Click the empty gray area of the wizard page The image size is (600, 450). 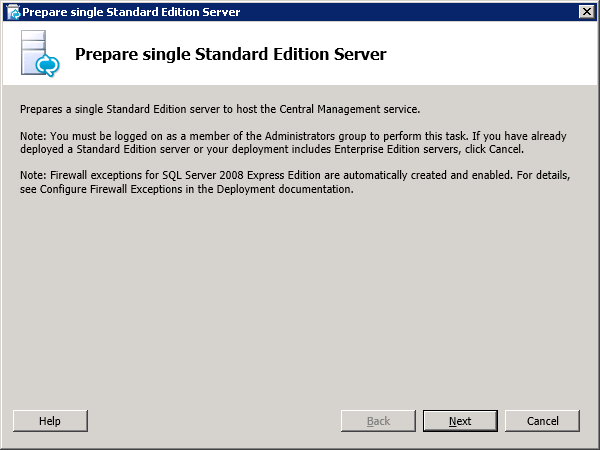coord(300,298)
